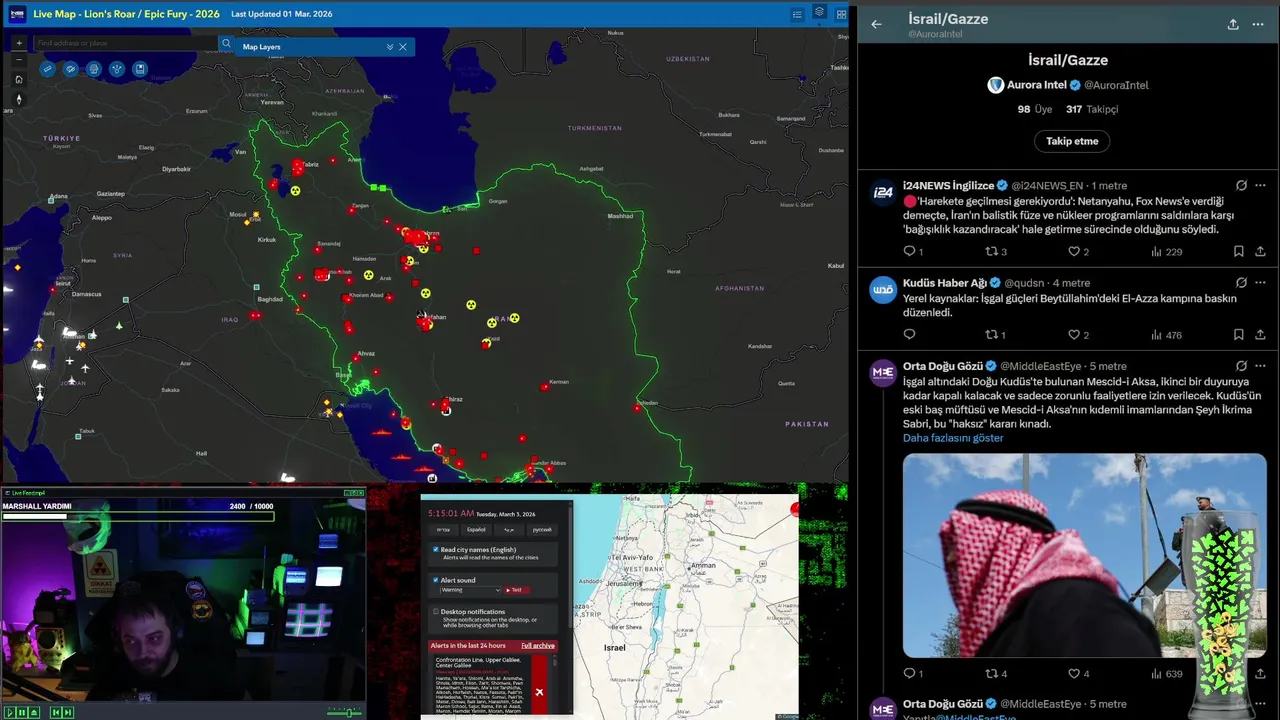Open the 98 Üye members link
This screenshot has width=1280, height=720.
point(1035,109)
